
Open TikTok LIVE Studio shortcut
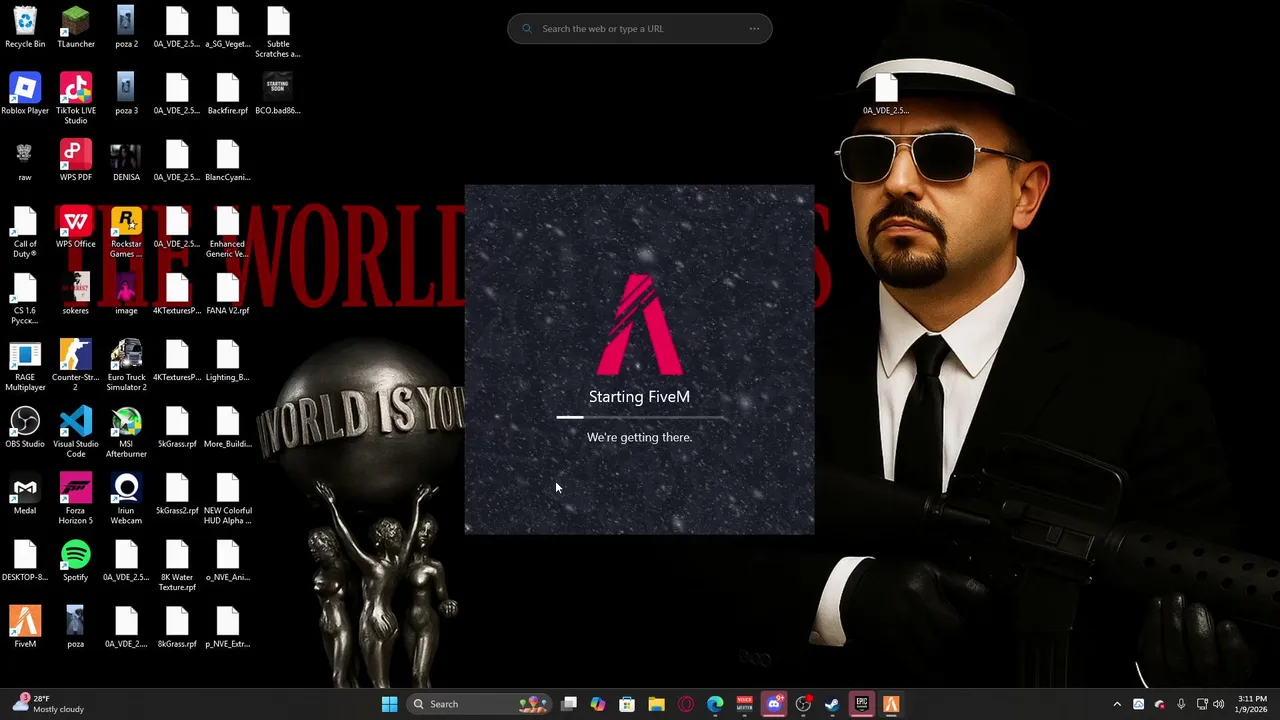tap(76, 99)
